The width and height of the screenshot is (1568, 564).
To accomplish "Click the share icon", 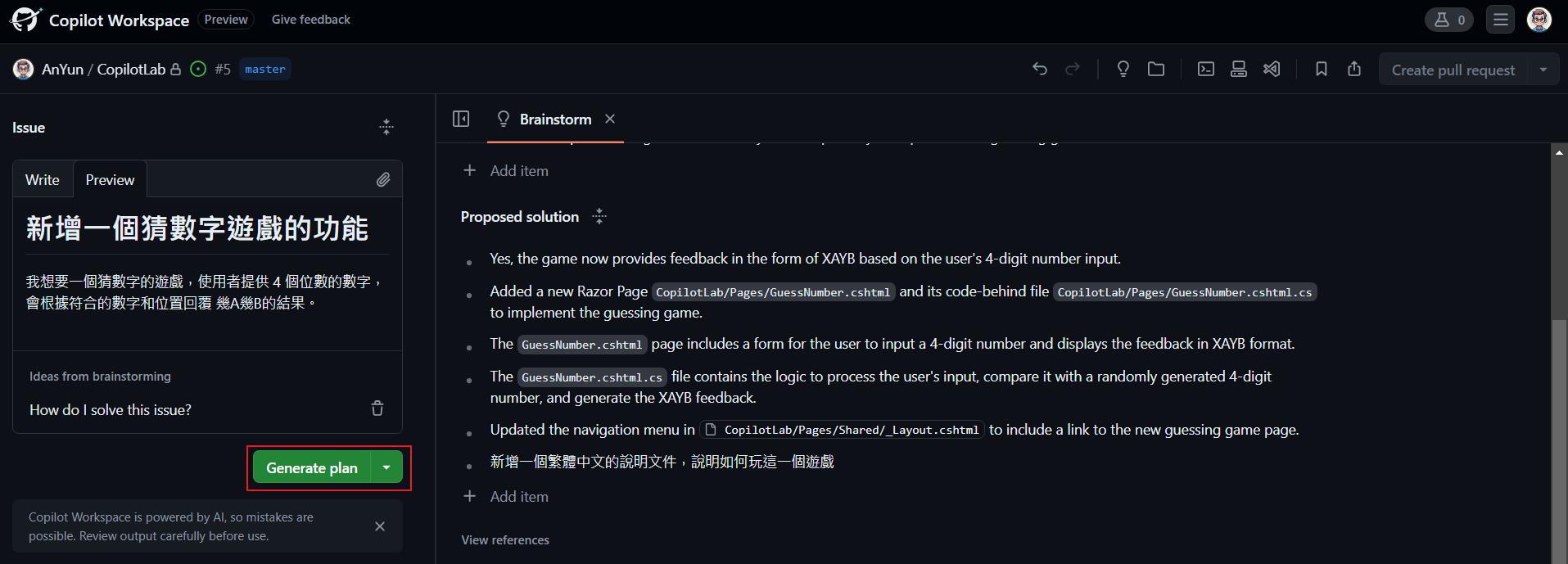I will pos(1354,70).
